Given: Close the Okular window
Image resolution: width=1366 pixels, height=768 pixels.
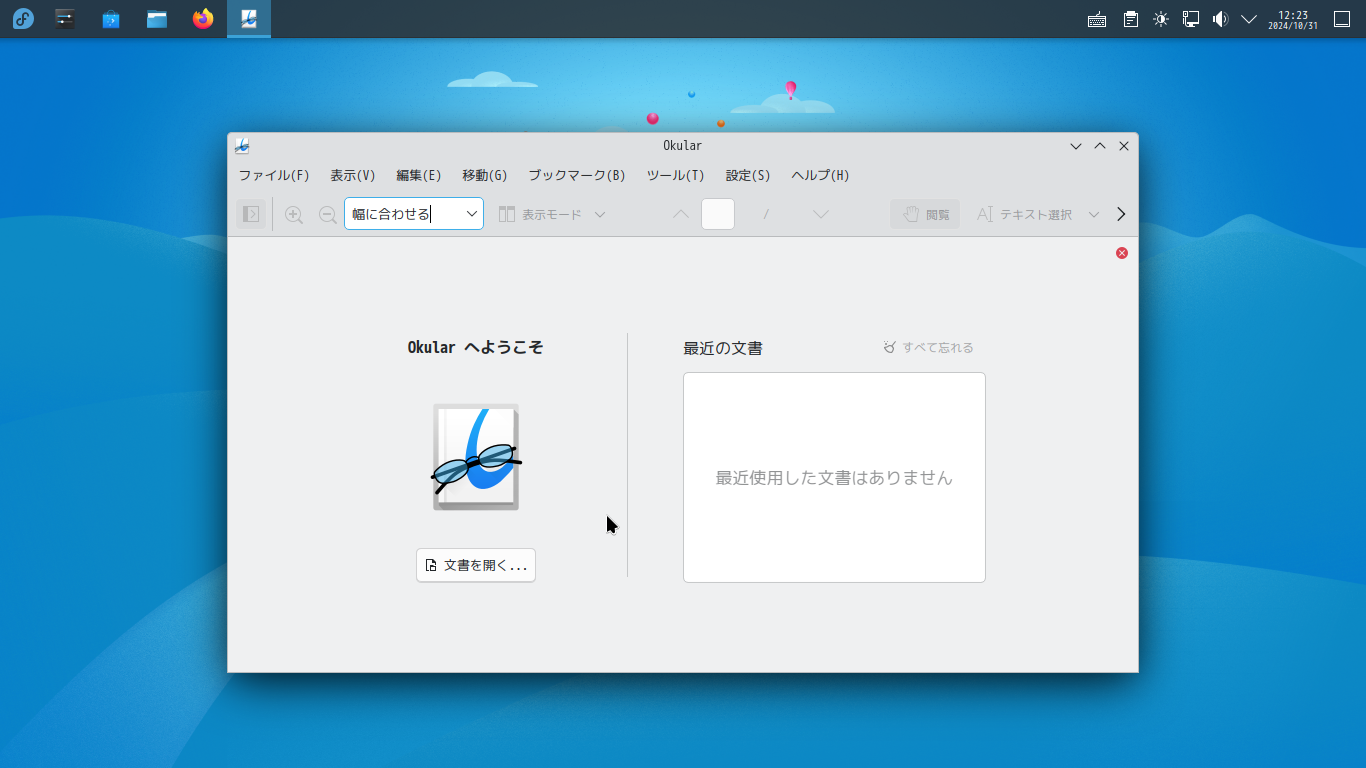Looking at the screenshot, I should 1124,146.
